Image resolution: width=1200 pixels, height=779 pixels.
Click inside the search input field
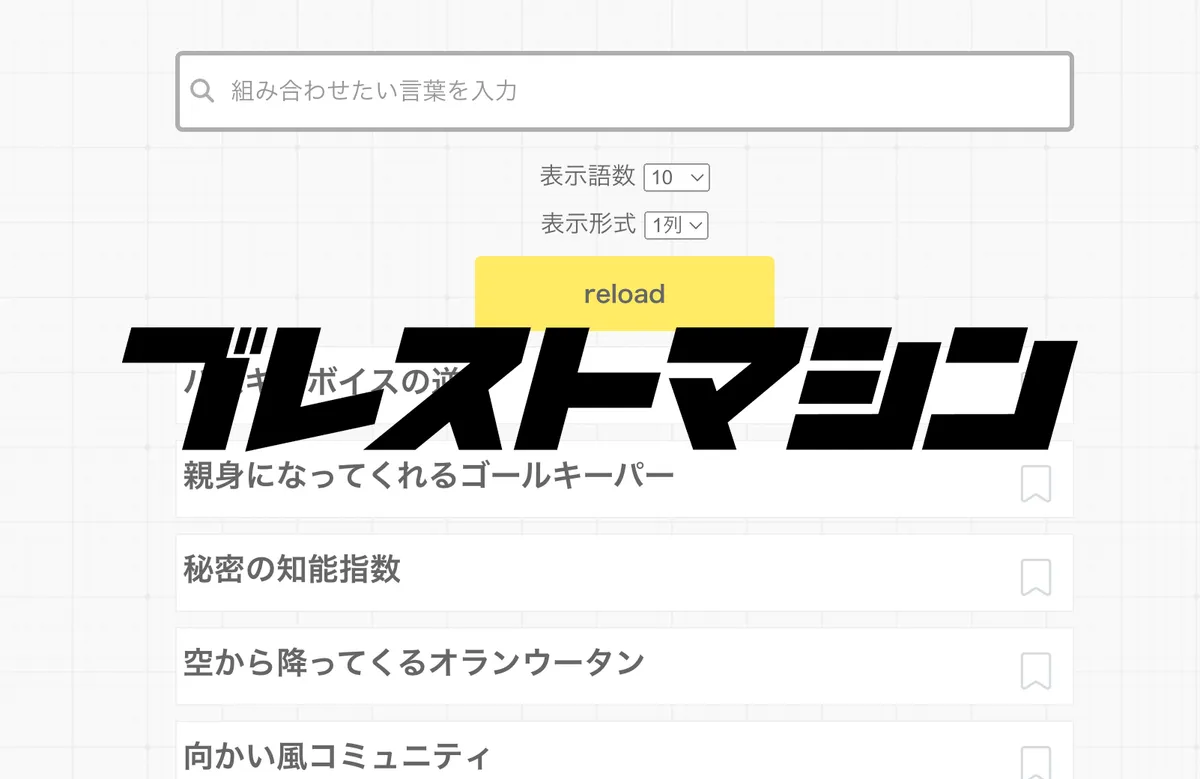(500, 91)
